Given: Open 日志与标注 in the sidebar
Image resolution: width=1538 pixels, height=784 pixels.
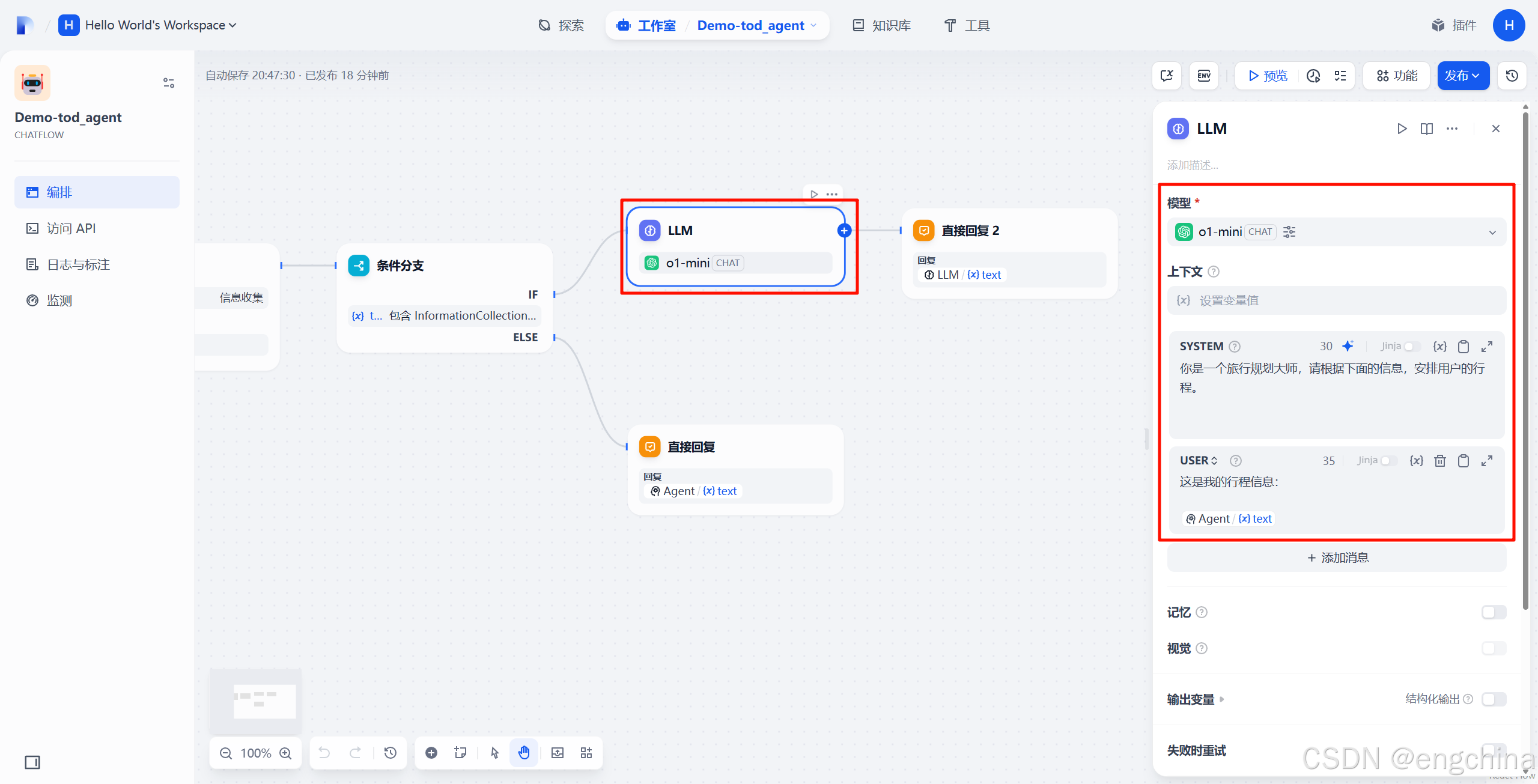Looking at the screenshot, I should click(78, 264).
